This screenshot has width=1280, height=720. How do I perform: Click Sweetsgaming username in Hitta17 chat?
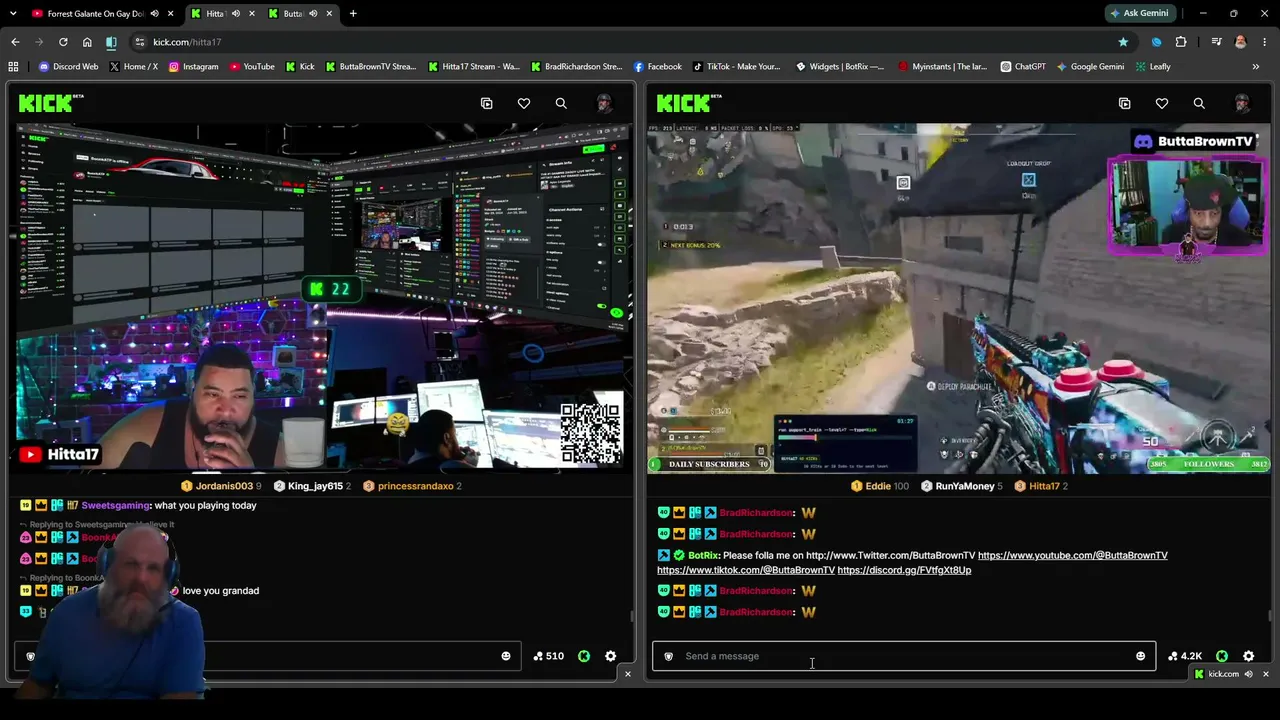[115, 506]
